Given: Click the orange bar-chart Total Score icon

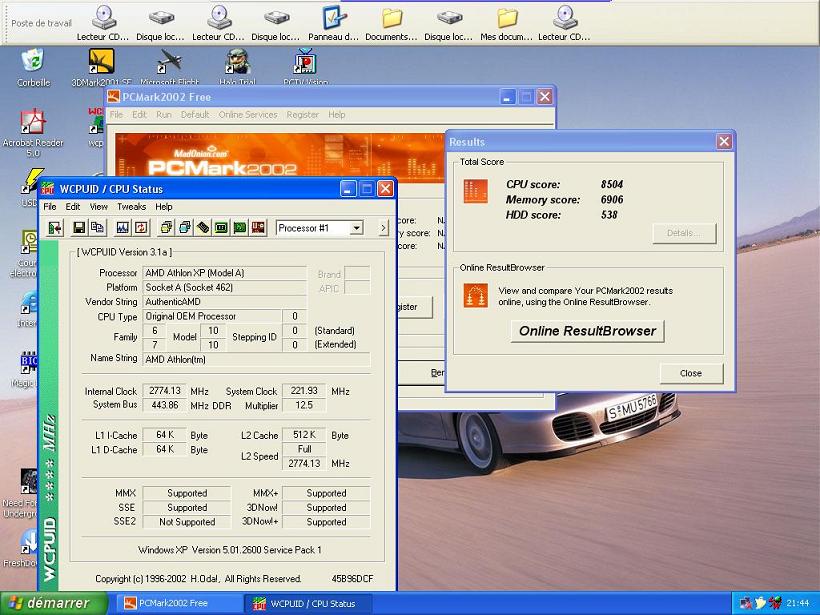Looking at the screenshot, I should coord(475,191).
